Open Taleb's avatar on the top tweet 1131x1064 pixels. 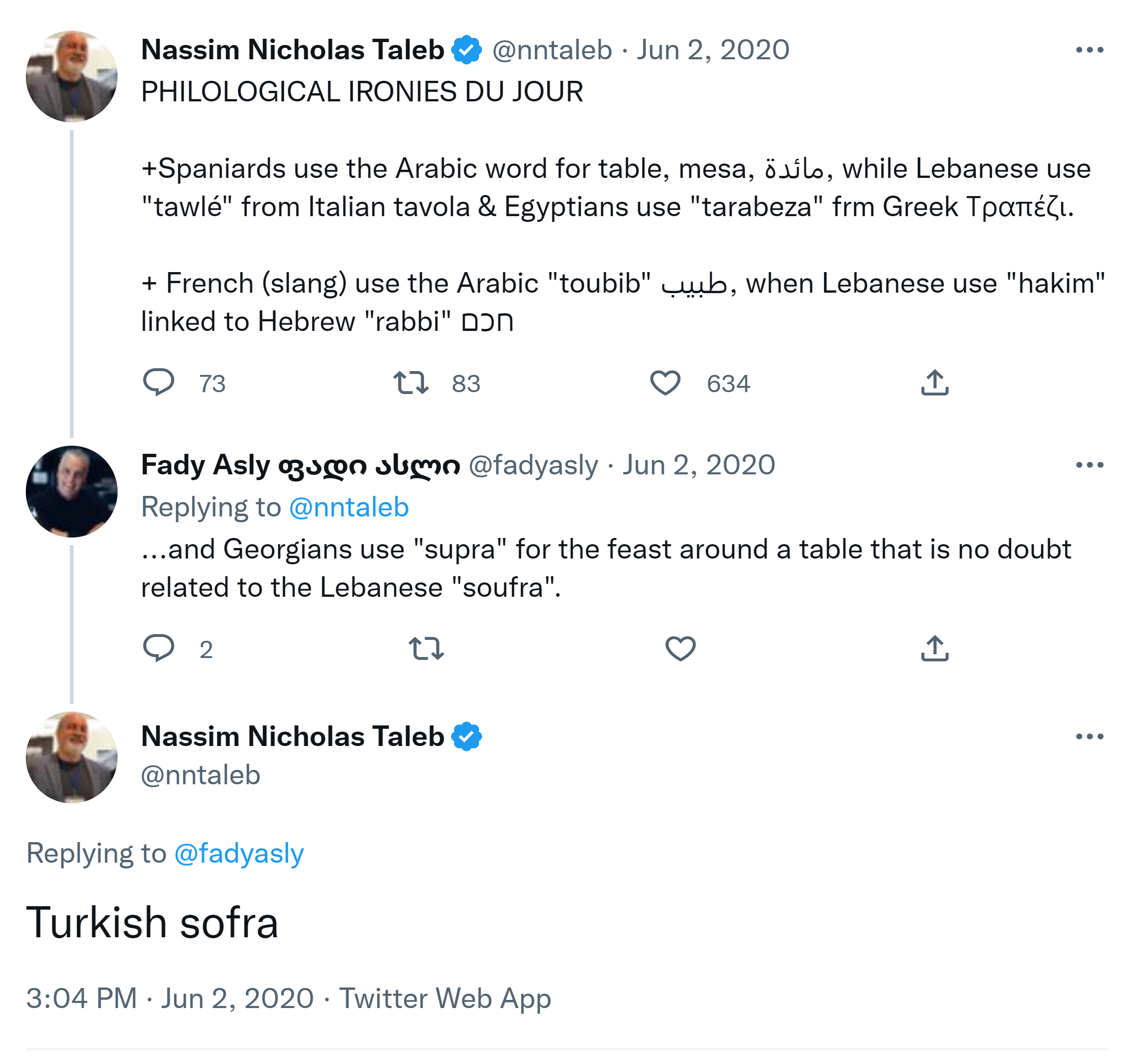(72, 76)
